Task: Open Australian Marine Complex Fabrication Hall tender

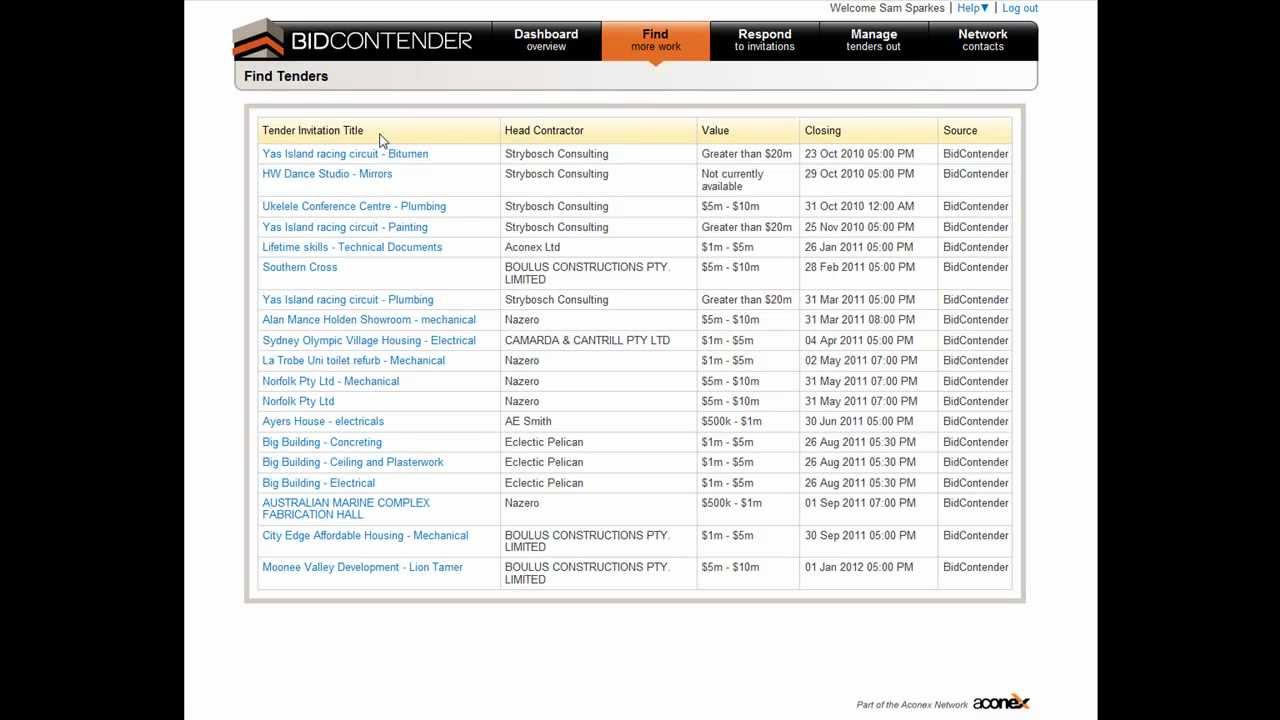Action: 346,509
